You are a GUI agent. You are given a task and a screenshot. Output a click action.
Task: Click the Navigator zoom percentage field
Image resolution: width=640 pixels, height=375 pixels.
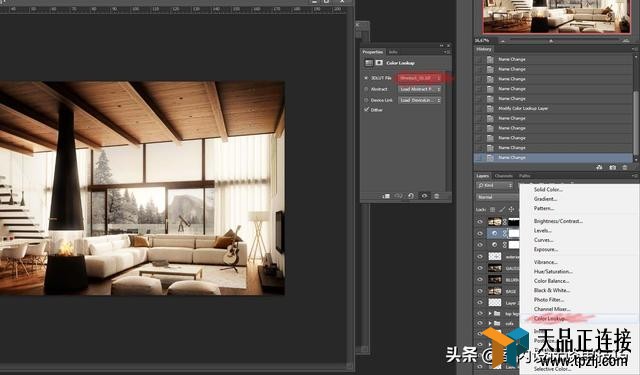pyautogui.click(x=482, y=41)
